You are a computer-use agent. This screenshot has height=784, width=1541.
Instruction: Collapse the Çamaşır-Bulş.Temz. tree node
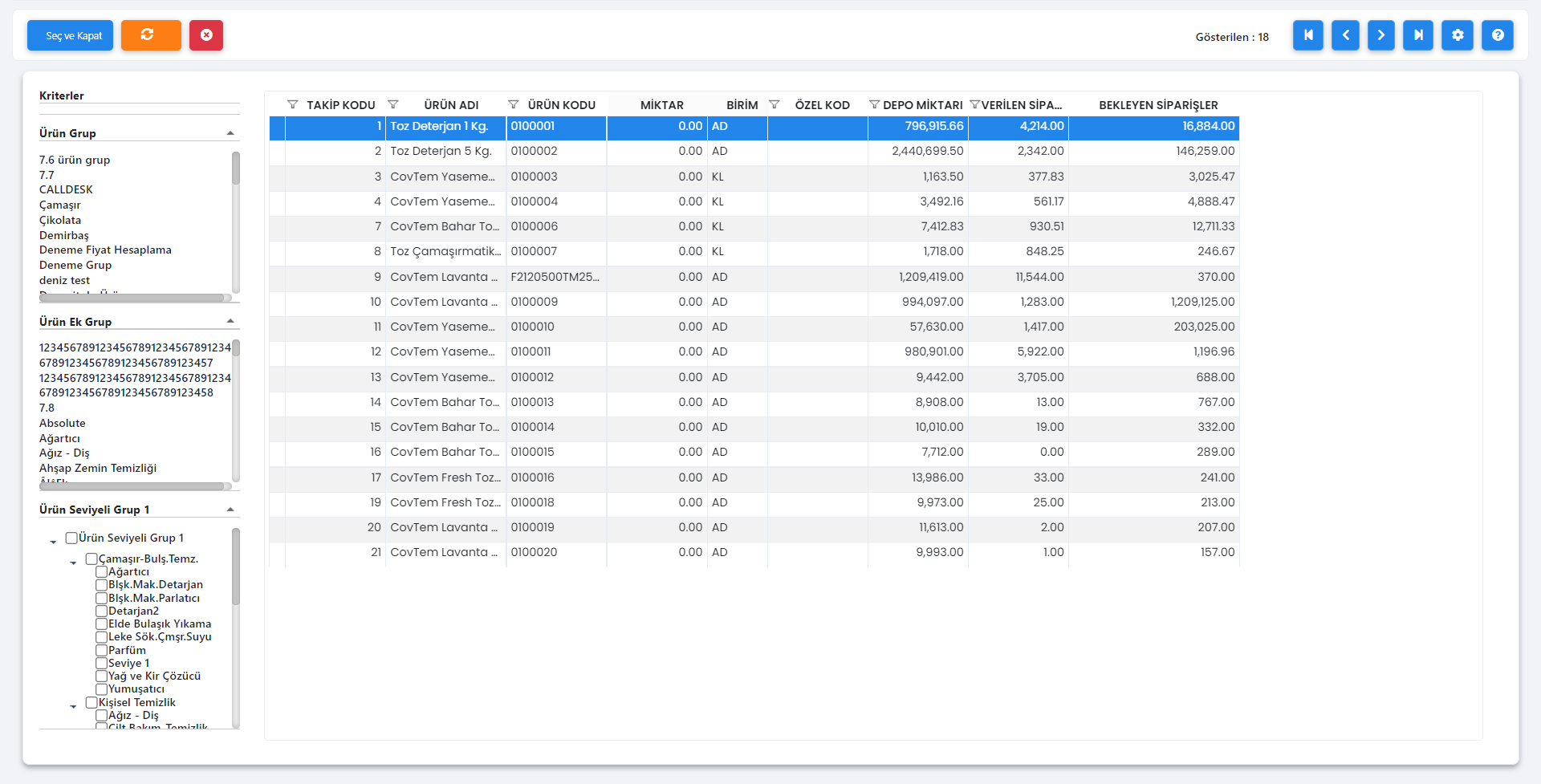(73, 563)
